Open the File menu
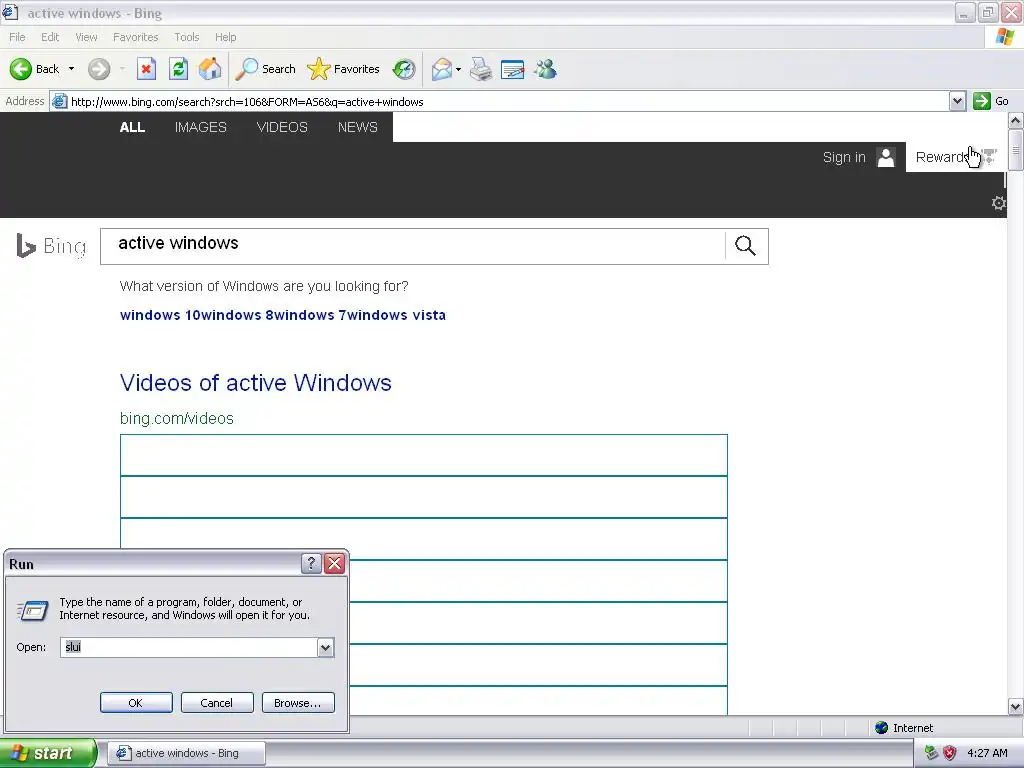The image size is (1024, 768). pos(17,37)
